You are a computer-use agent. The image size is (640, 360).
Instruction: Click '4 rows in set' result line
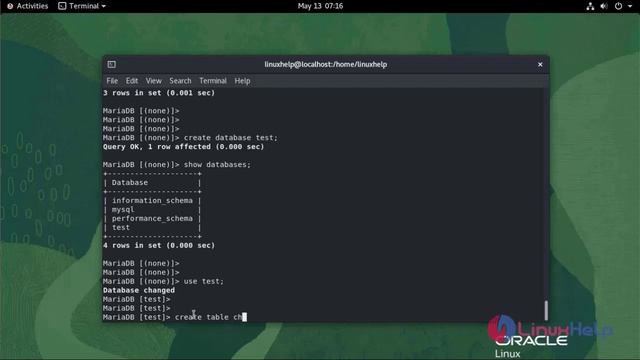(159, 245)
